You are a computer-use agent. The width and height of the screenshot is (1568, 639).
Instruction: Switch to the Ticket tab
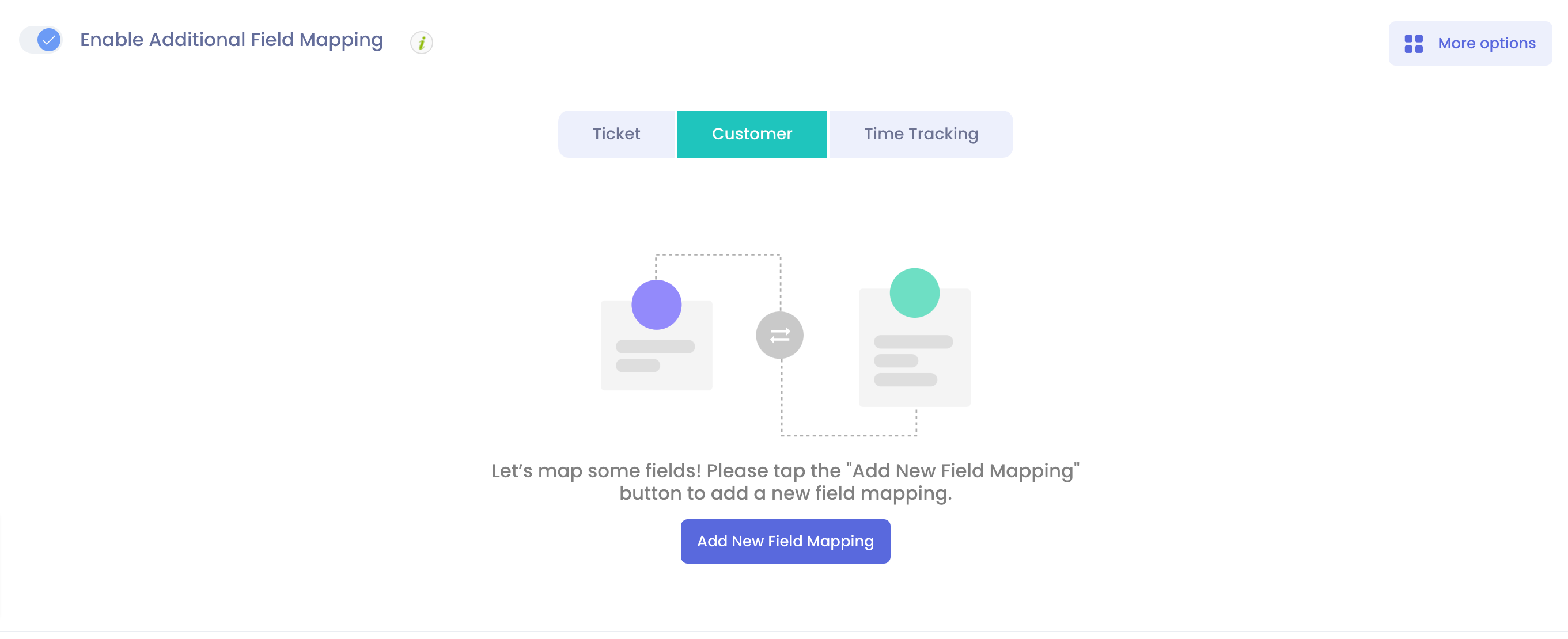coord(616,134)
